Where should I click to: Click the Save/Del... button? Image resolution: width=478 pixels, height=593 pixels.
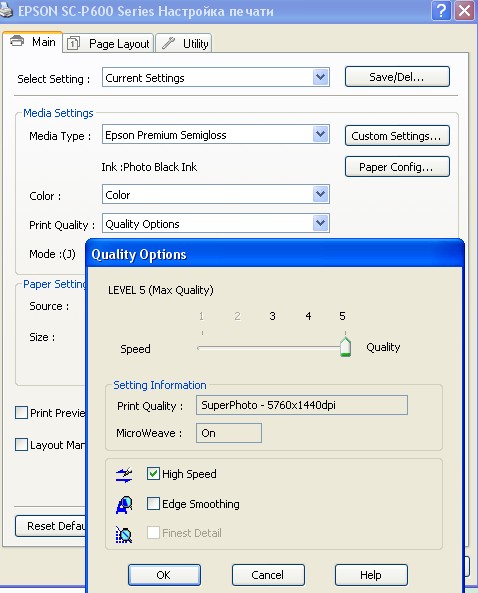point(397,77)
